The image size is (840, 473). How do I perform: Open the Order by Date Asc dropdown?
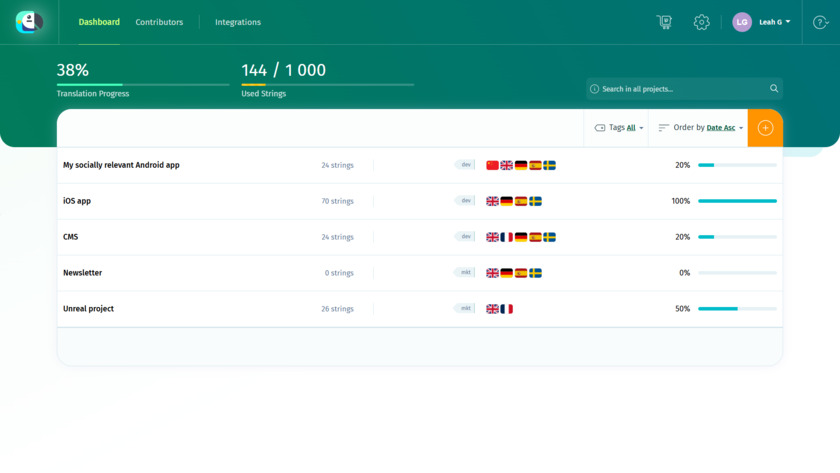tap(701, 127)
